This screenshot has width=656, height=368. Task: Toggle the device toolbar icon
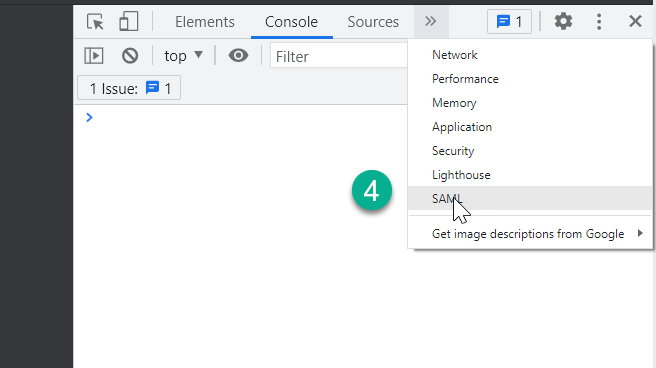point(128,21)
